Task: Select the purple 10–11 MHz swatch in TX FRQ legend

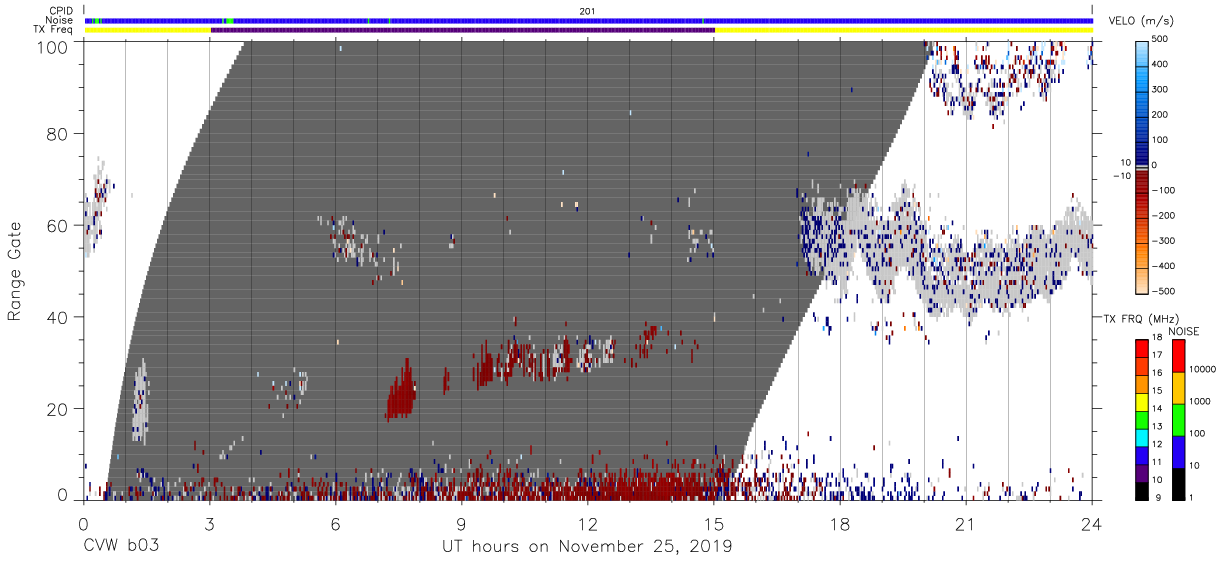Action: tap(1141, 474)
